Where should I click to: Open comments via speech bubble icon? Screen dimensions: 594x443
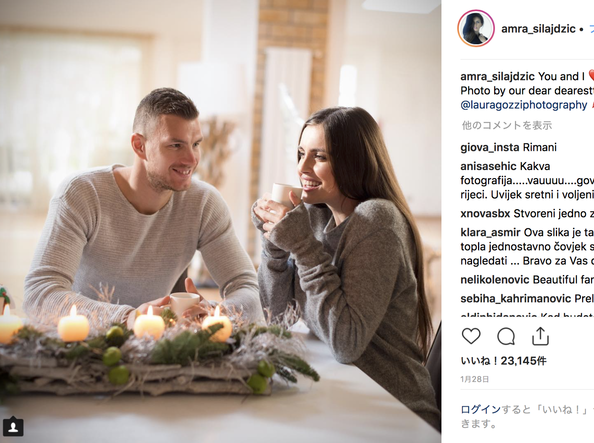(506, 336)
